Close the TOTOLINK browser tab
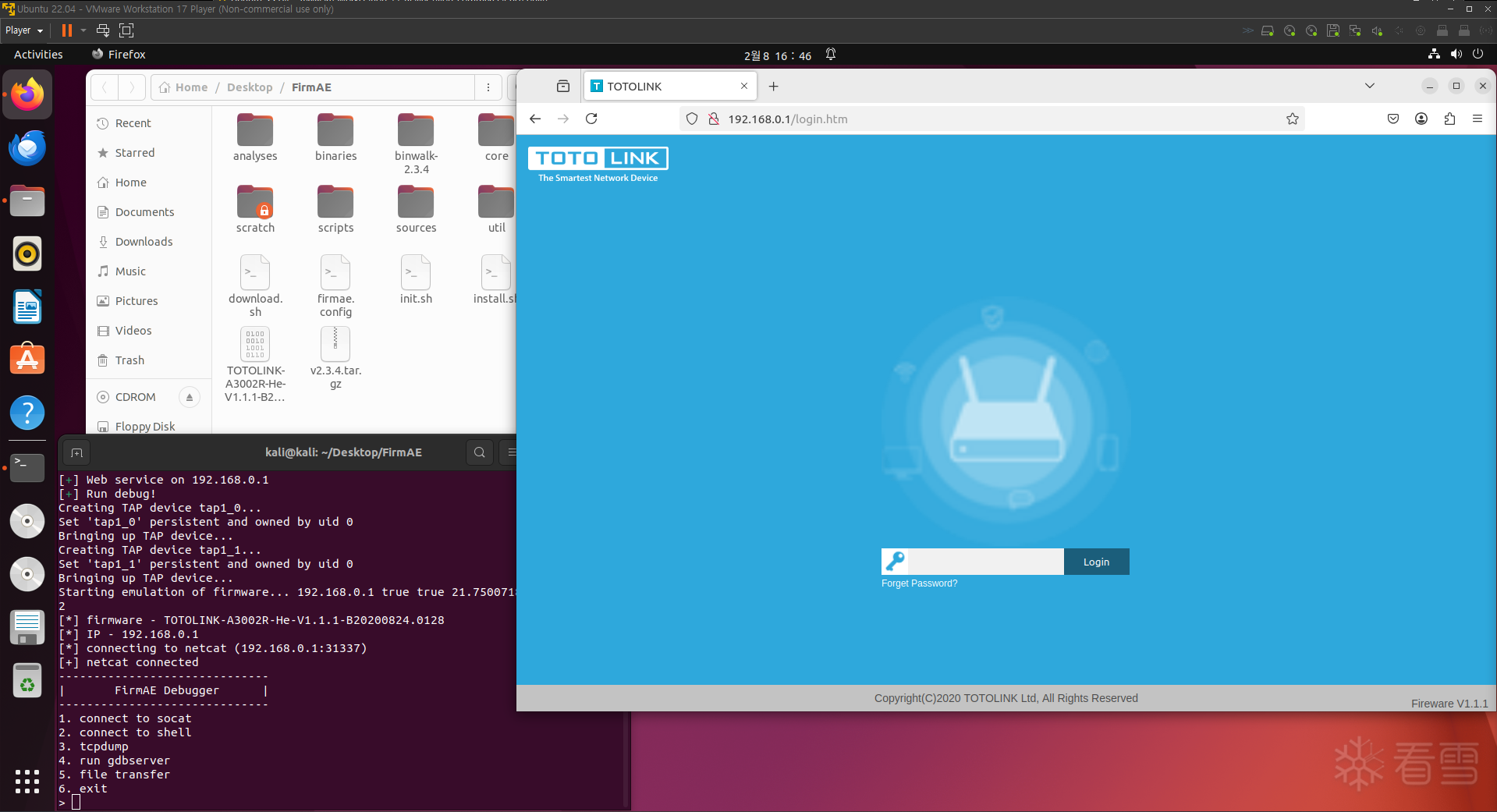 pyautogui.click(x=744, y=86)
